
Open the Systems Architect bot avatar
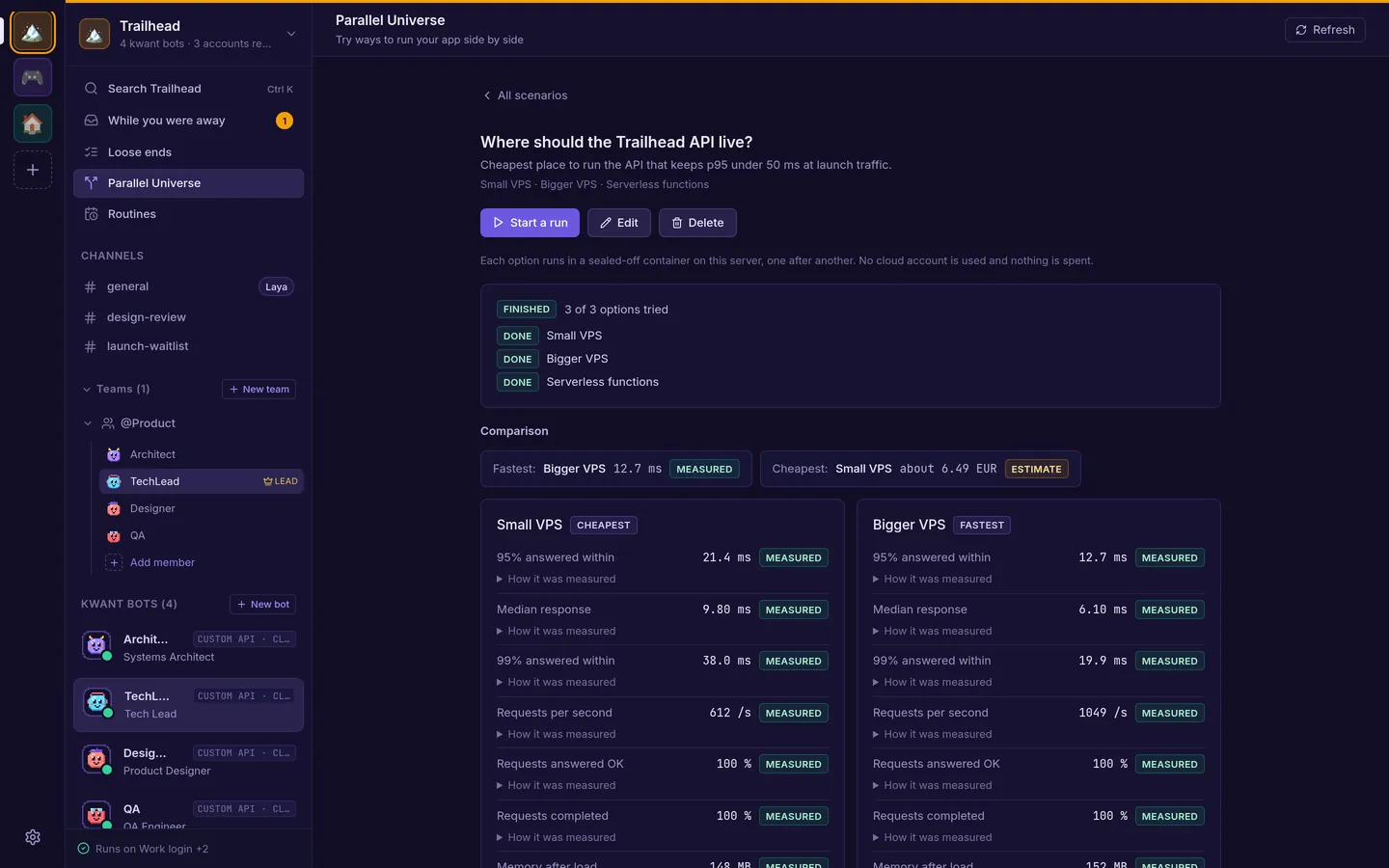[x=96, y=647]
